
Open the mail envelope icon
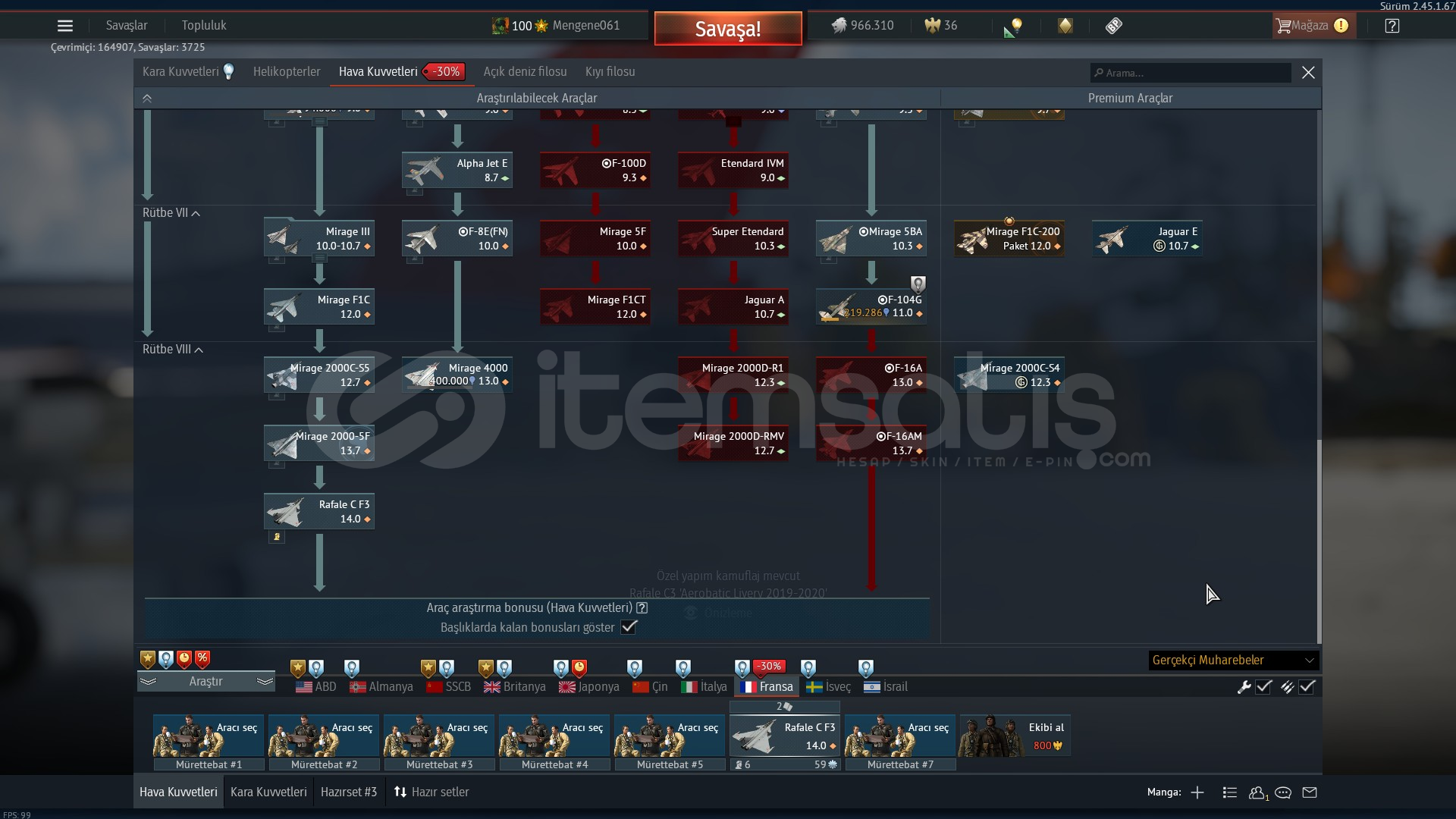[x=1310, y=792]
